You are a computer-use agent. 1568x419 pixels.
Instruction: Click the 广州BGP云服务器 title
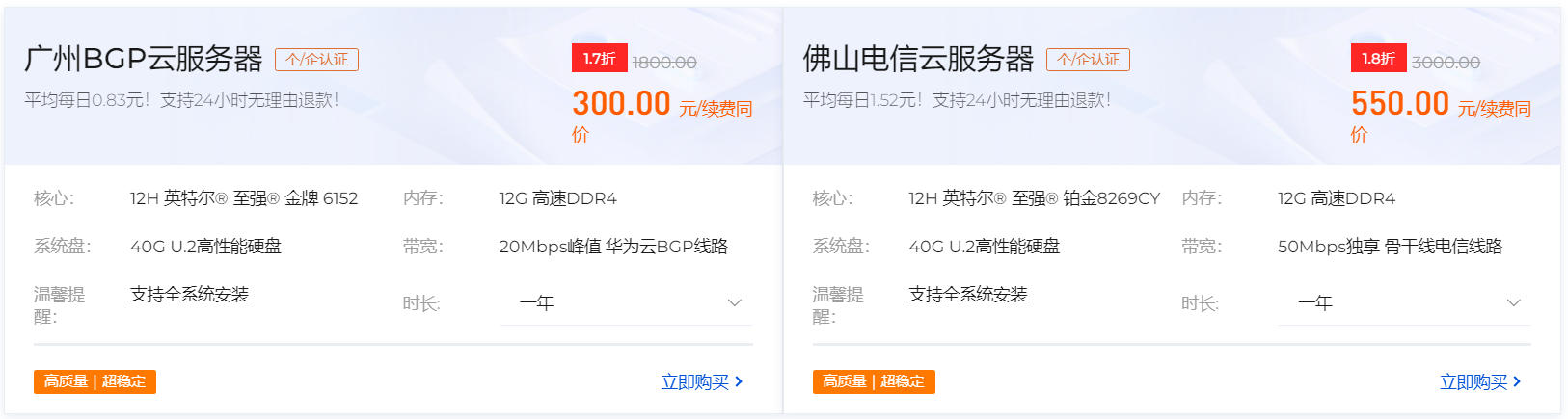[144, 60]
